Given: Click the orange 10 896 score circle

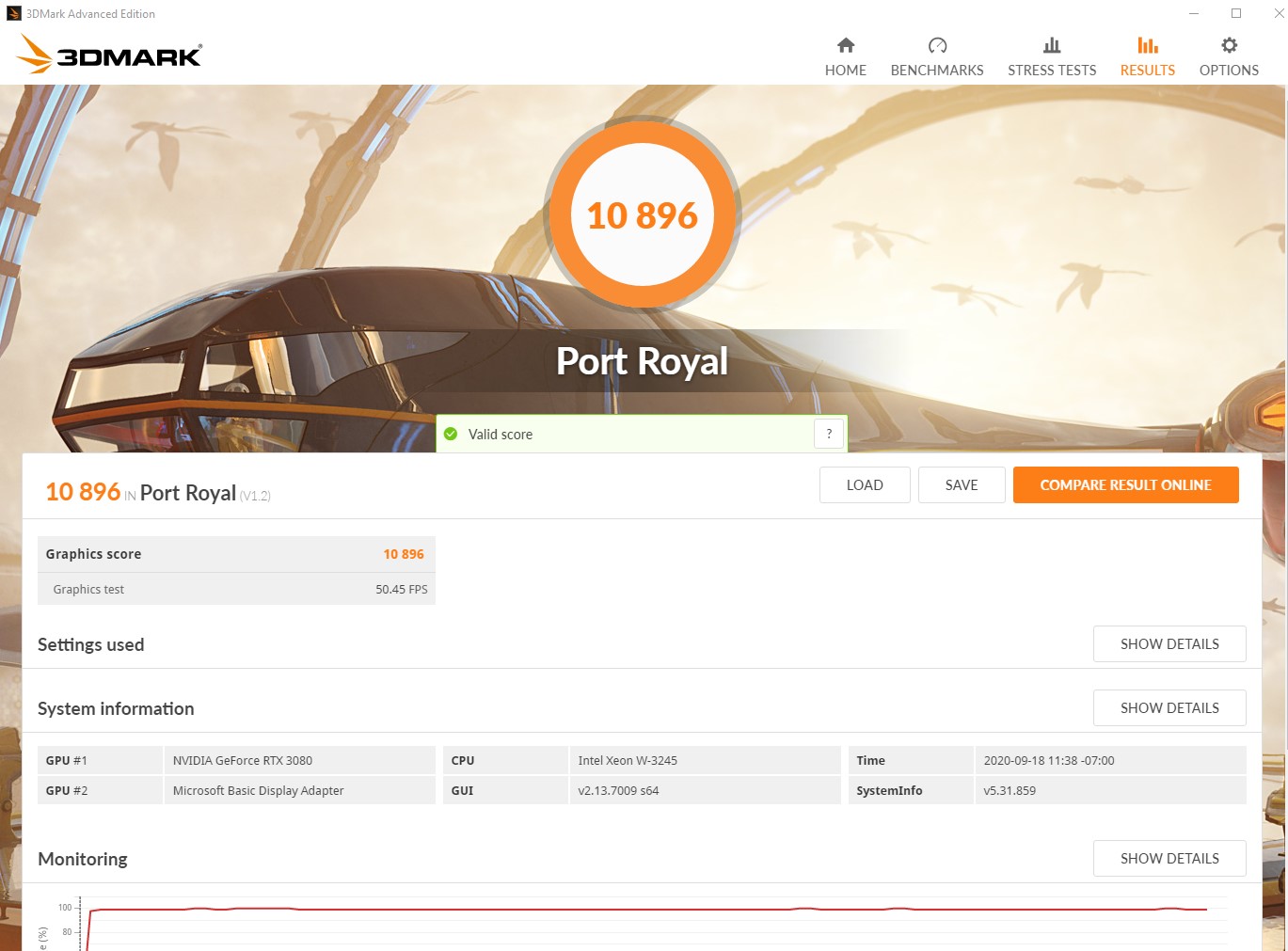Looking at the screenshot, I should click(643, 214).
